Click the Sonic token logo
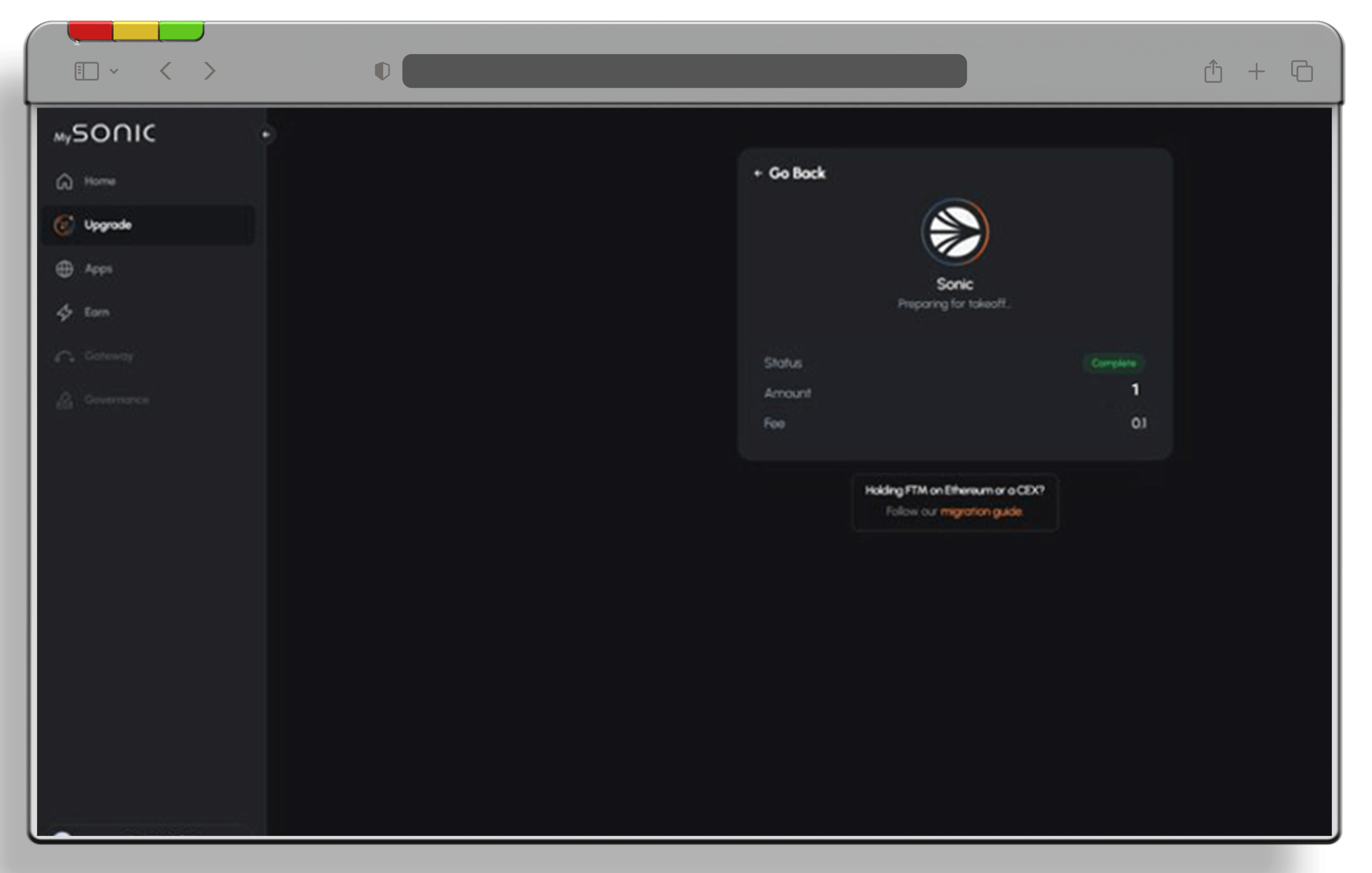This screenshot has height=873, width=1372. [x=955, y=232]
